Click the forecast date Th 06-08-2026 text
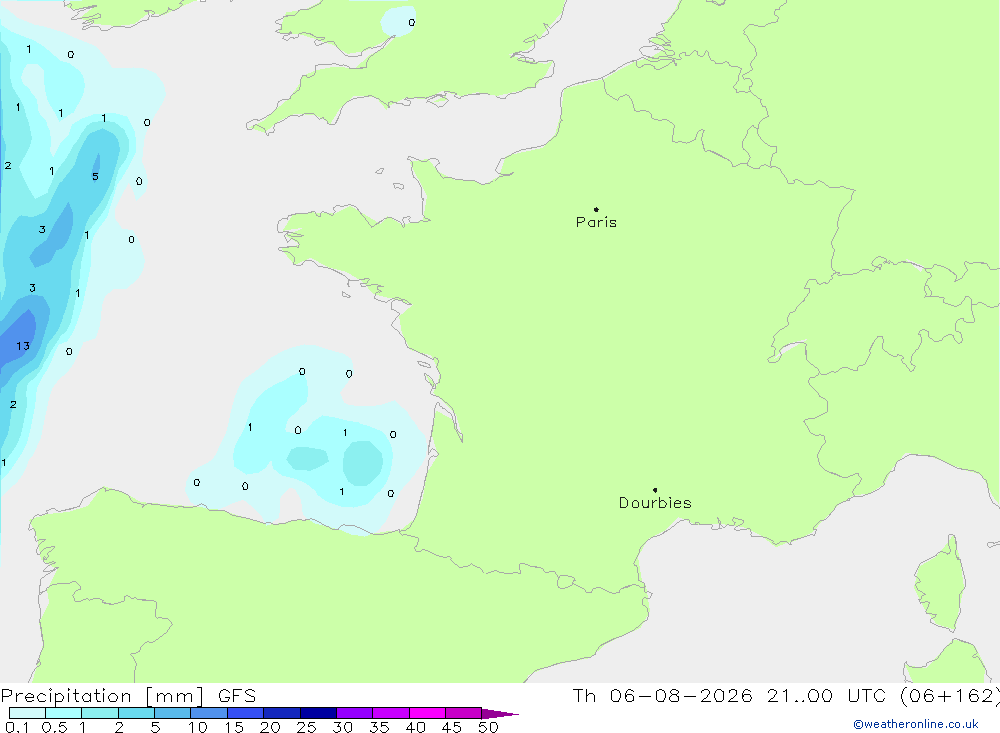This screenshot has width=1000, height=733. point(662,695)
